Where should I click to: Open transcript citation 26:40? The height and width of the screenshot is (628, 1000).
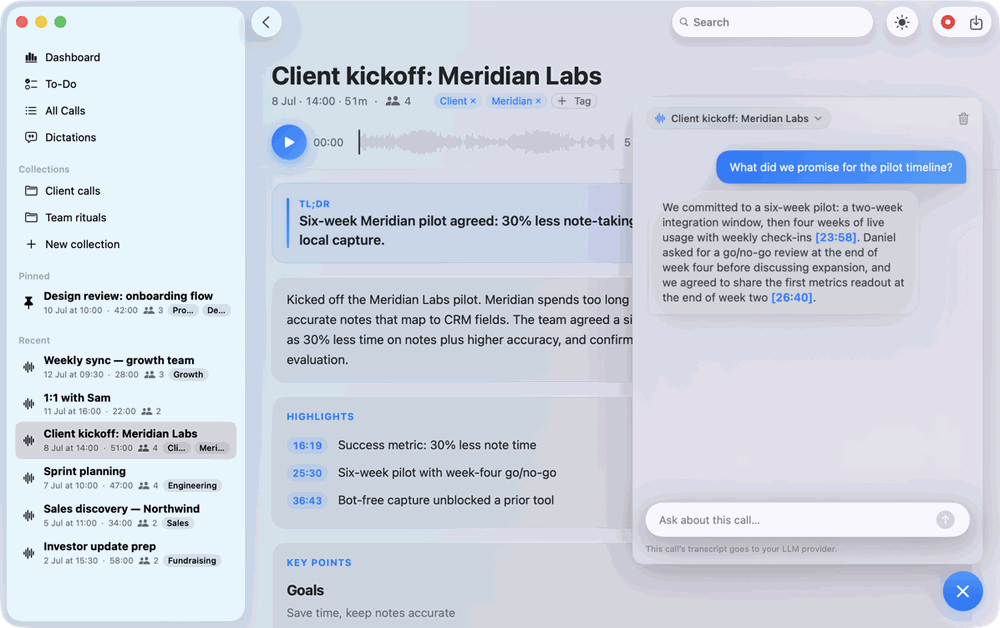click(791, 298)
